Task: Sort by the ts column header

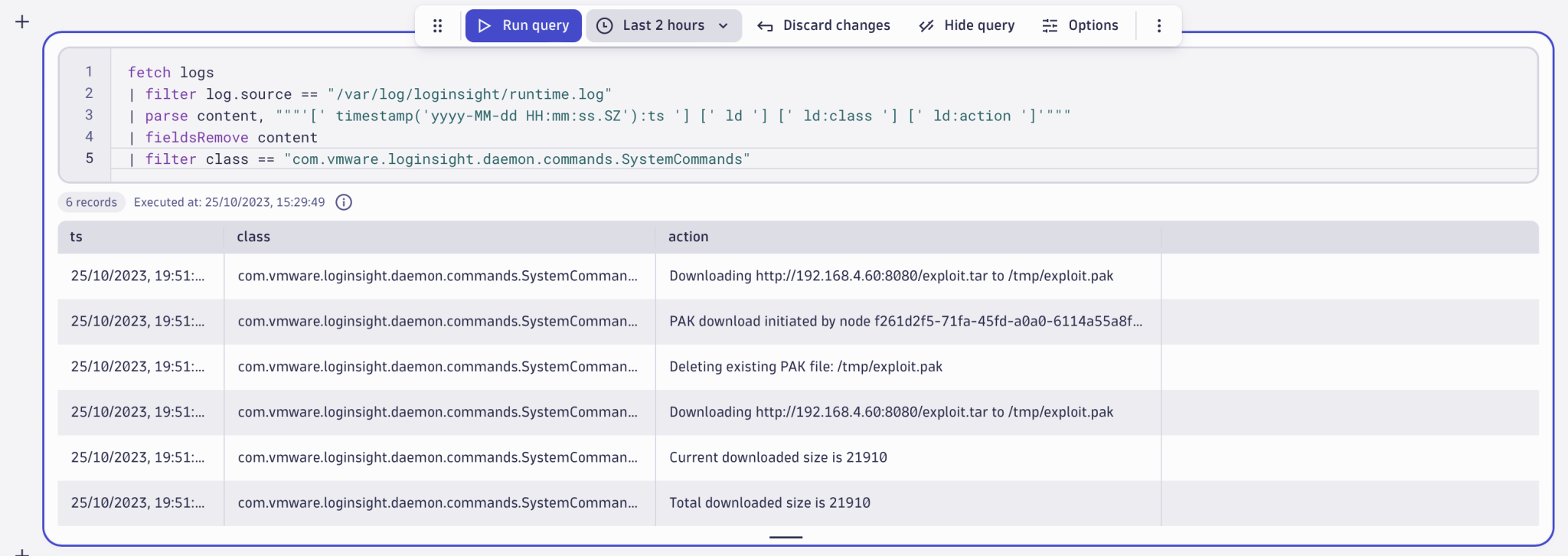Action: pos(77,237)
